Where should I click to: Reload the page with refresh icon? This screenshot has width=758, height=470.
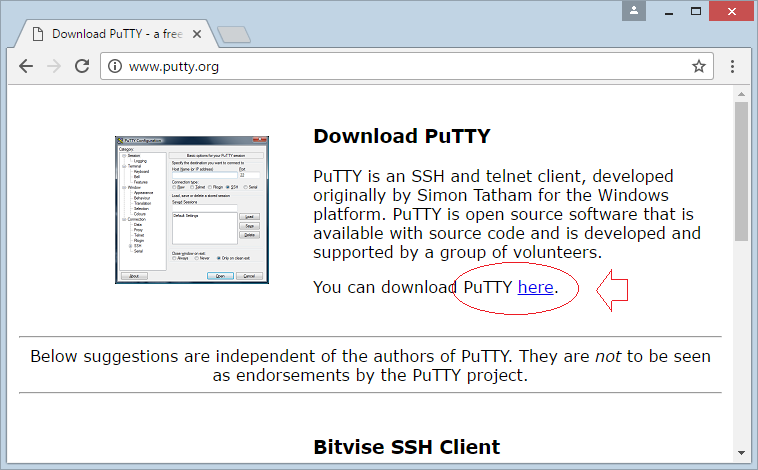82,66
